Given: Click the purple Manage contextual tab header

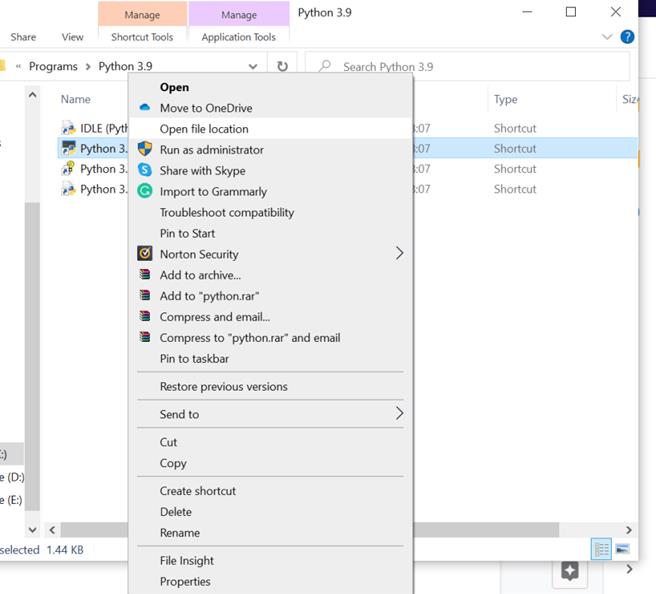Looking at the screenshot, I should pyautogui.click(x=239, y=15).
